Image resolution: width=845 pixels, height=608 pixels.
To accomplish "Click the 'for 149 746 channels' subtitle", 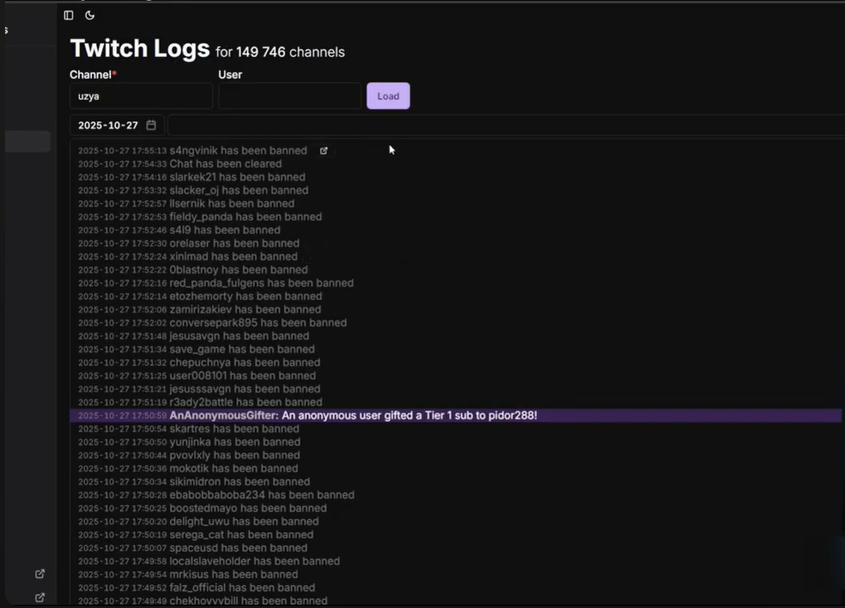I will [x=280, y=52].
